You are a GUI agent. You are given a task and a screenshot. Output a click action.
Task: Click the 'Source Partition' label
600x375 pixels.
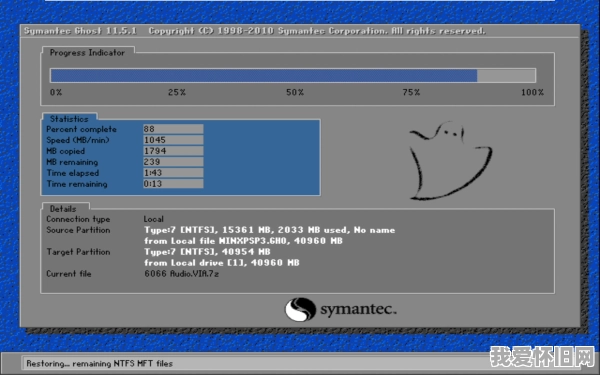(78, 230)
